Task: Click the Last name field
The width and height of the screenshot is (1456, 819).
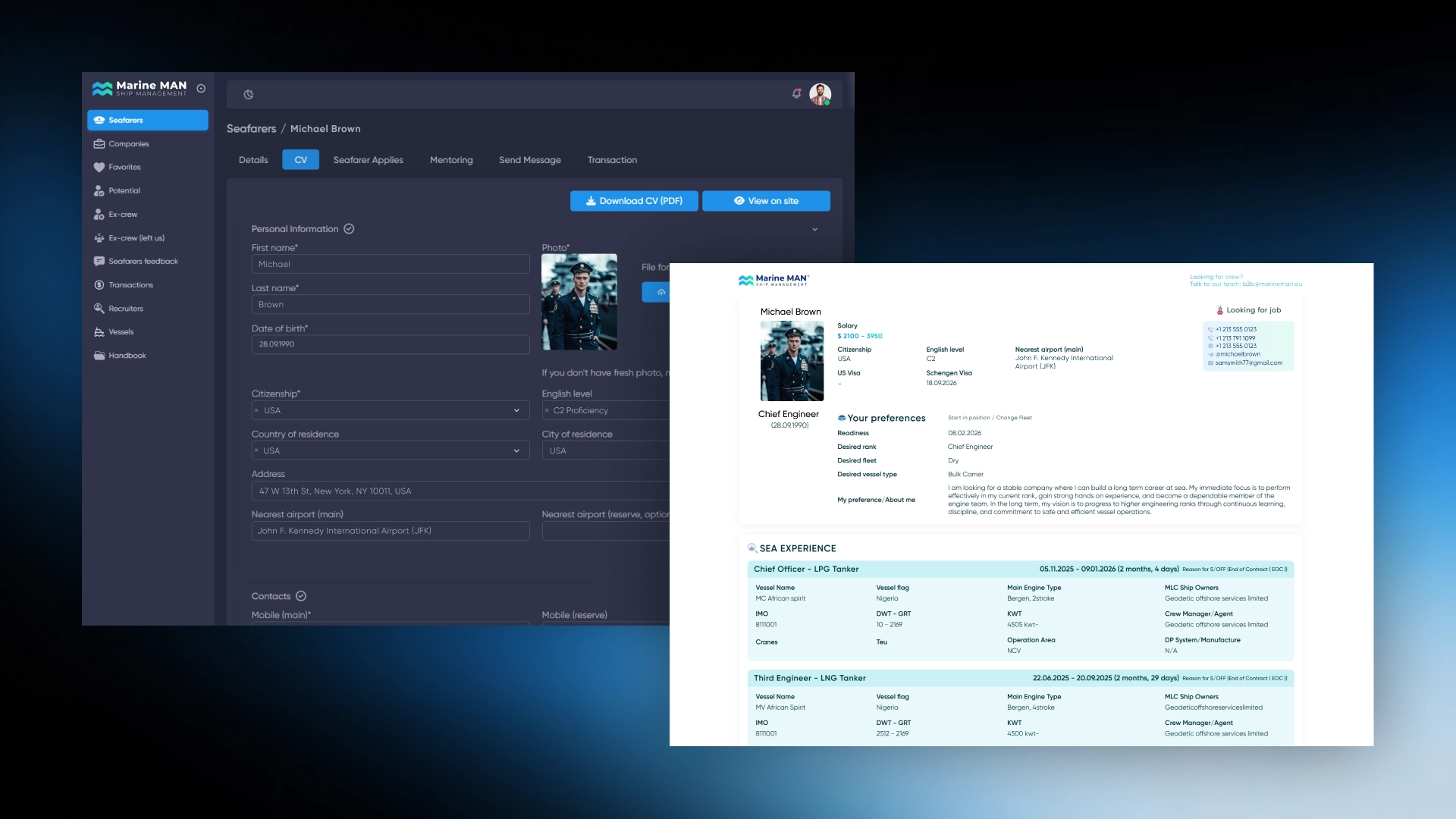Action: 391,304
